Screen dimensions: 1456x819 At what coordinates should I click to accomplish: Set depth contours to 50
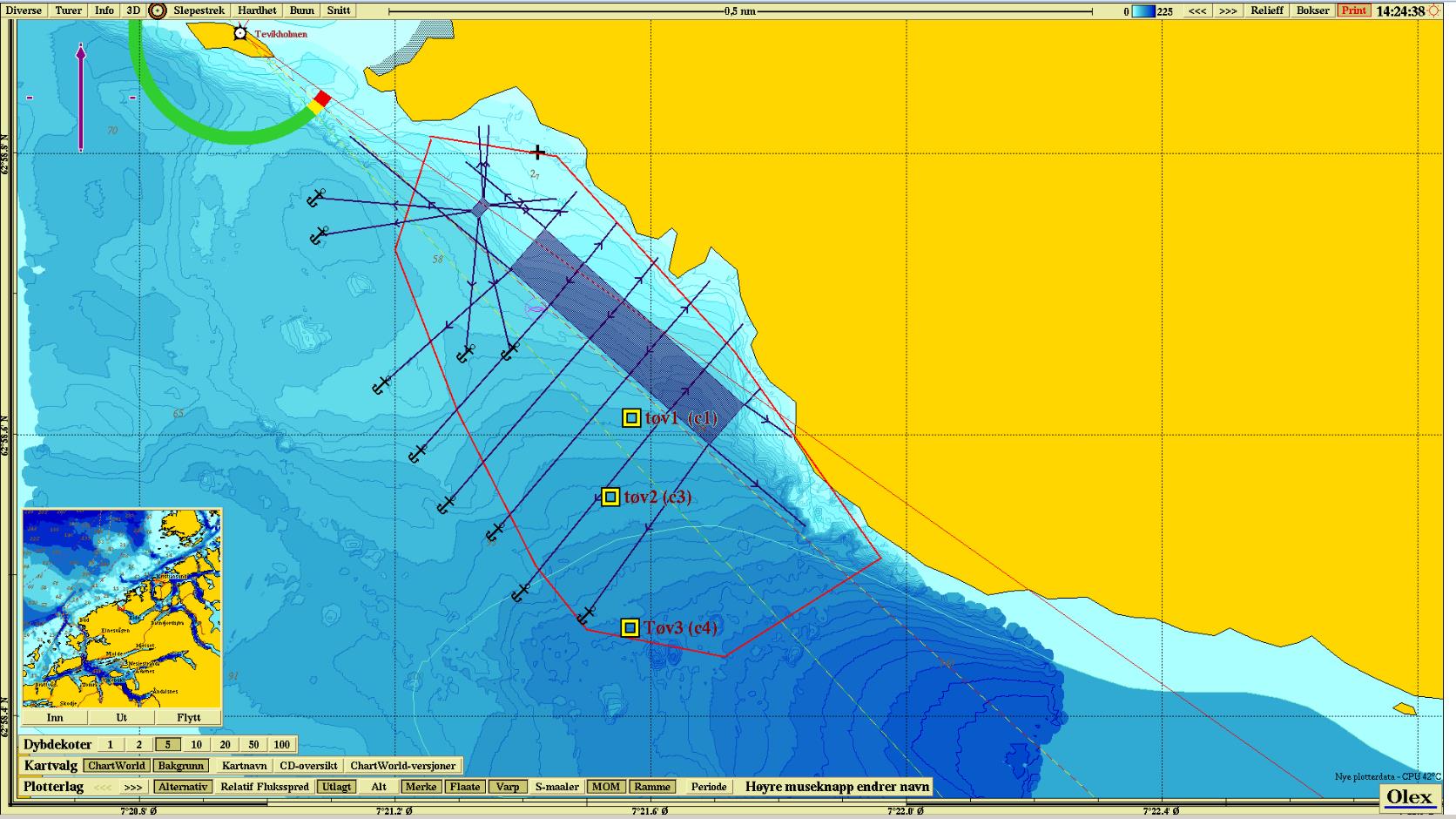[x=253, y=744]
